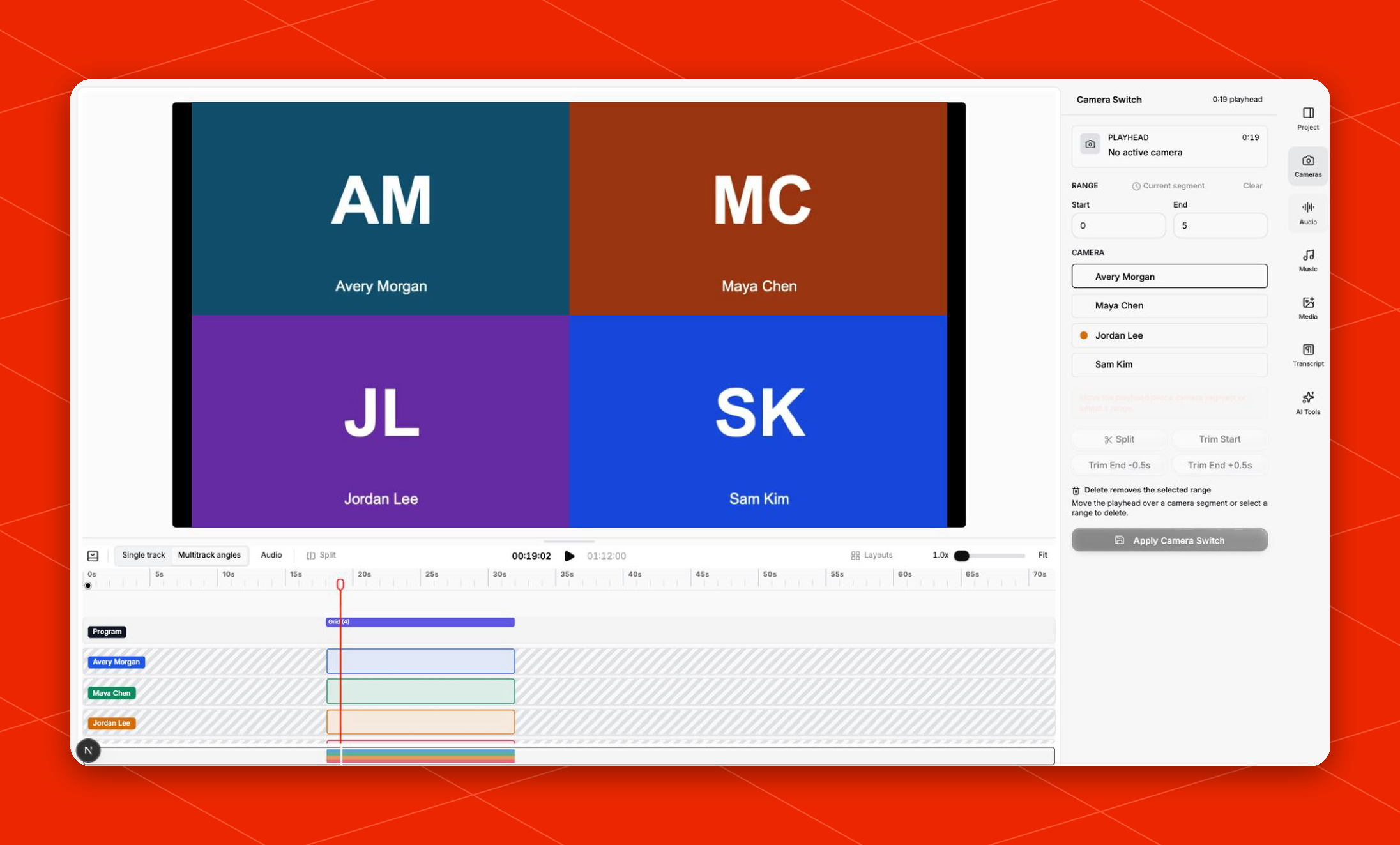1400x845 pixels.
Task: Click the timeline start dot marker
Action: (88, 586)
